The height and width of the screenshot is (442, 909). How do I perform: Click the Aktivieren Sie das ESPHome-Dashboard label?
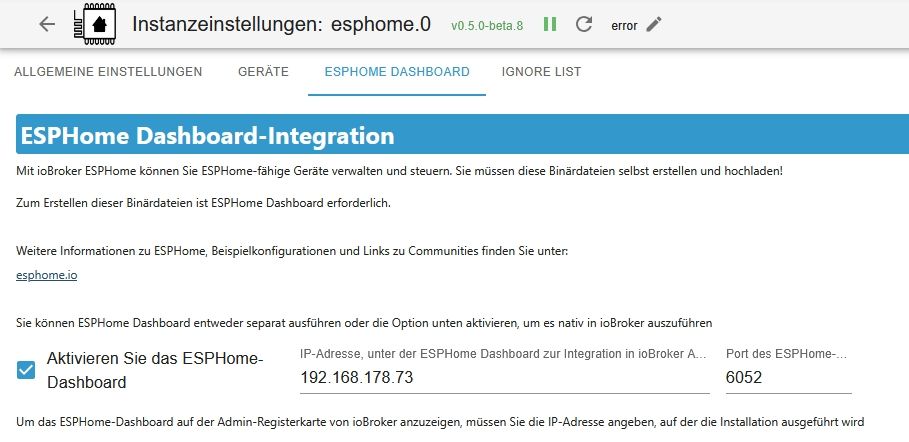click(154, 370)
